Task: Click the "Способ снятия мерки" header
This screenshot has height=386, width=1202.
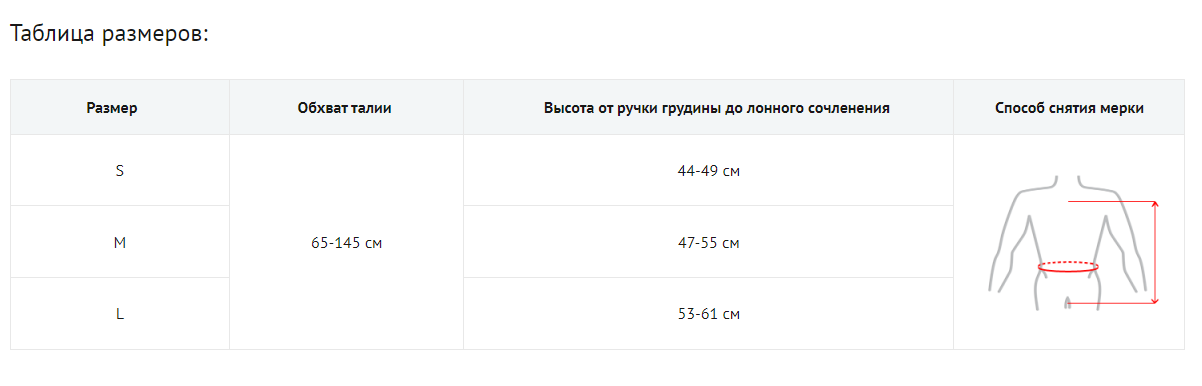Action: [x=1069, y=107]
